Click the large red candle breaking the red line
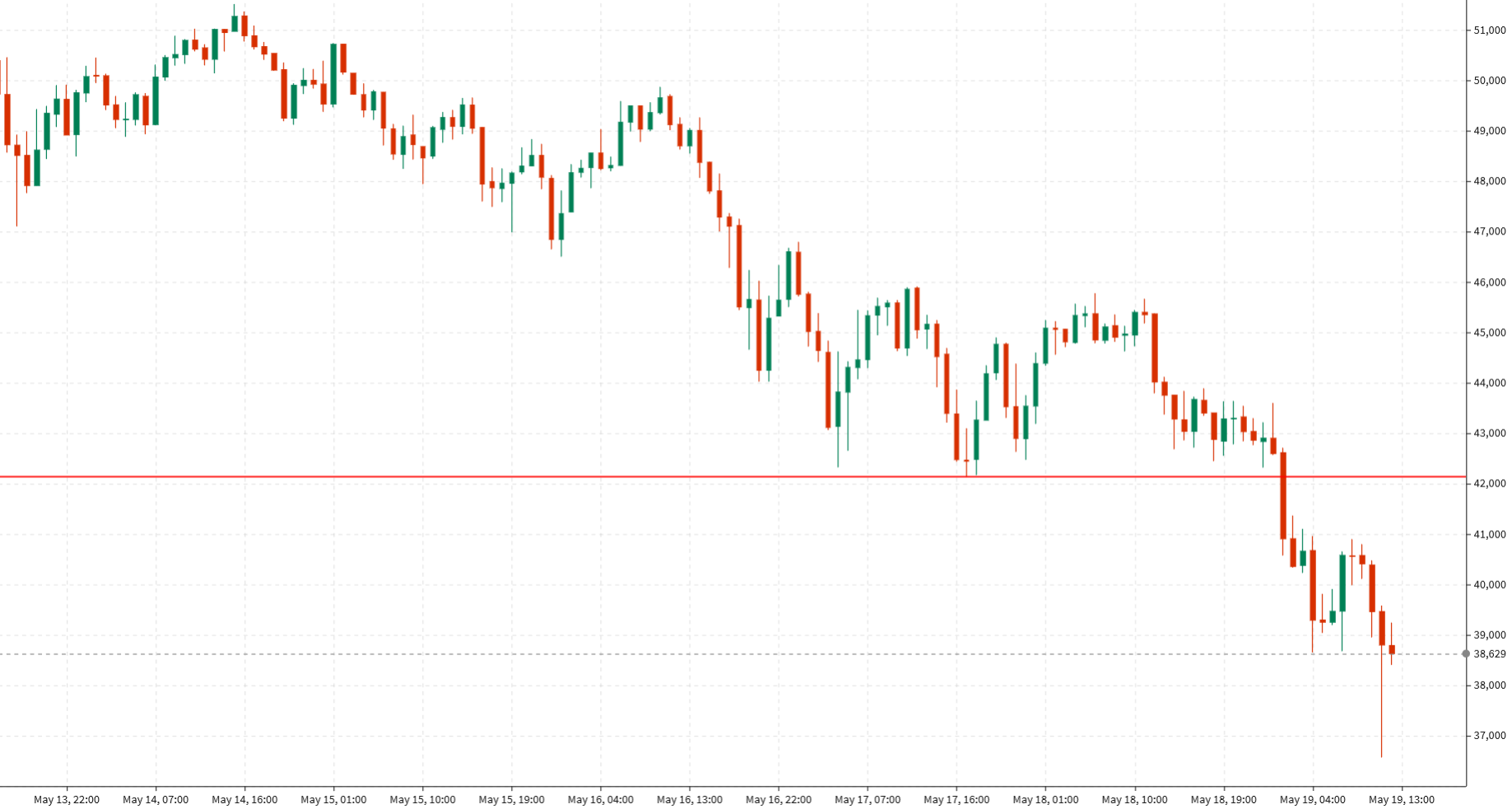This screenshot has height=809, width=1512. pyautogui.click(x=1283, y=495)
